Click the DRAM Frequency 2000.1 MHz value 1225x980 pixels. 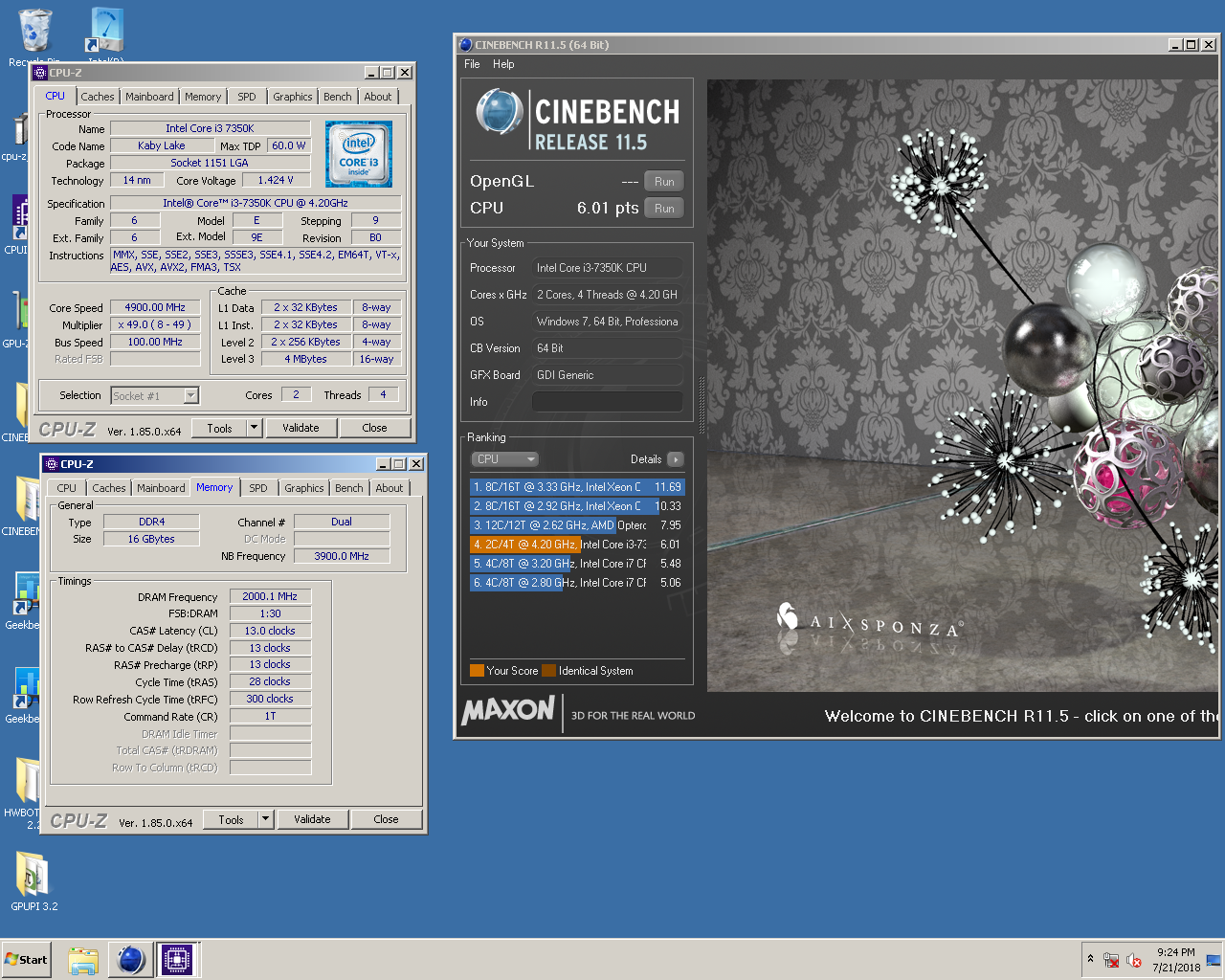click(x=270, y=596)
